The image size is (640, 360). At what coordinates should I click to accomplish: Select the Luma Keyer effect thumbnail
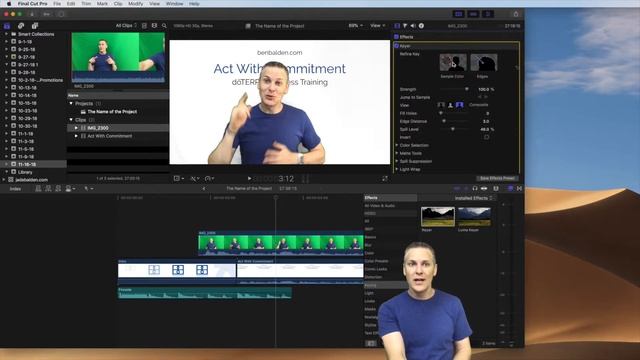click(474, 217)
